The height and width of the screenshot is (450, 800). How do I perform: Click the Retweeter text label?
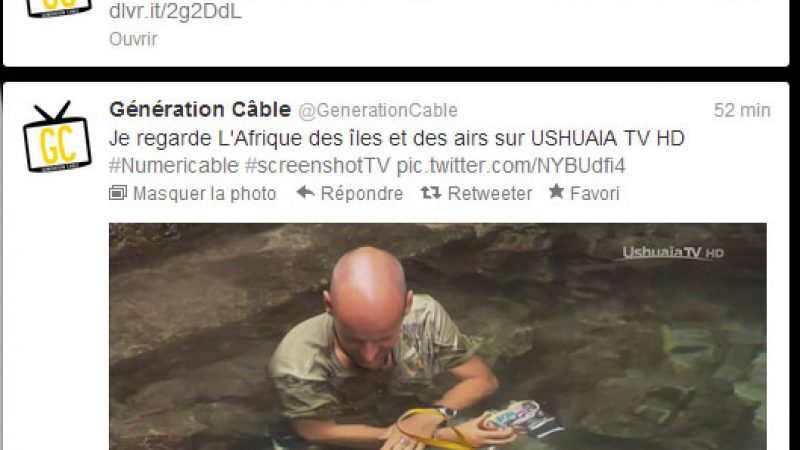tap(490, 193)
